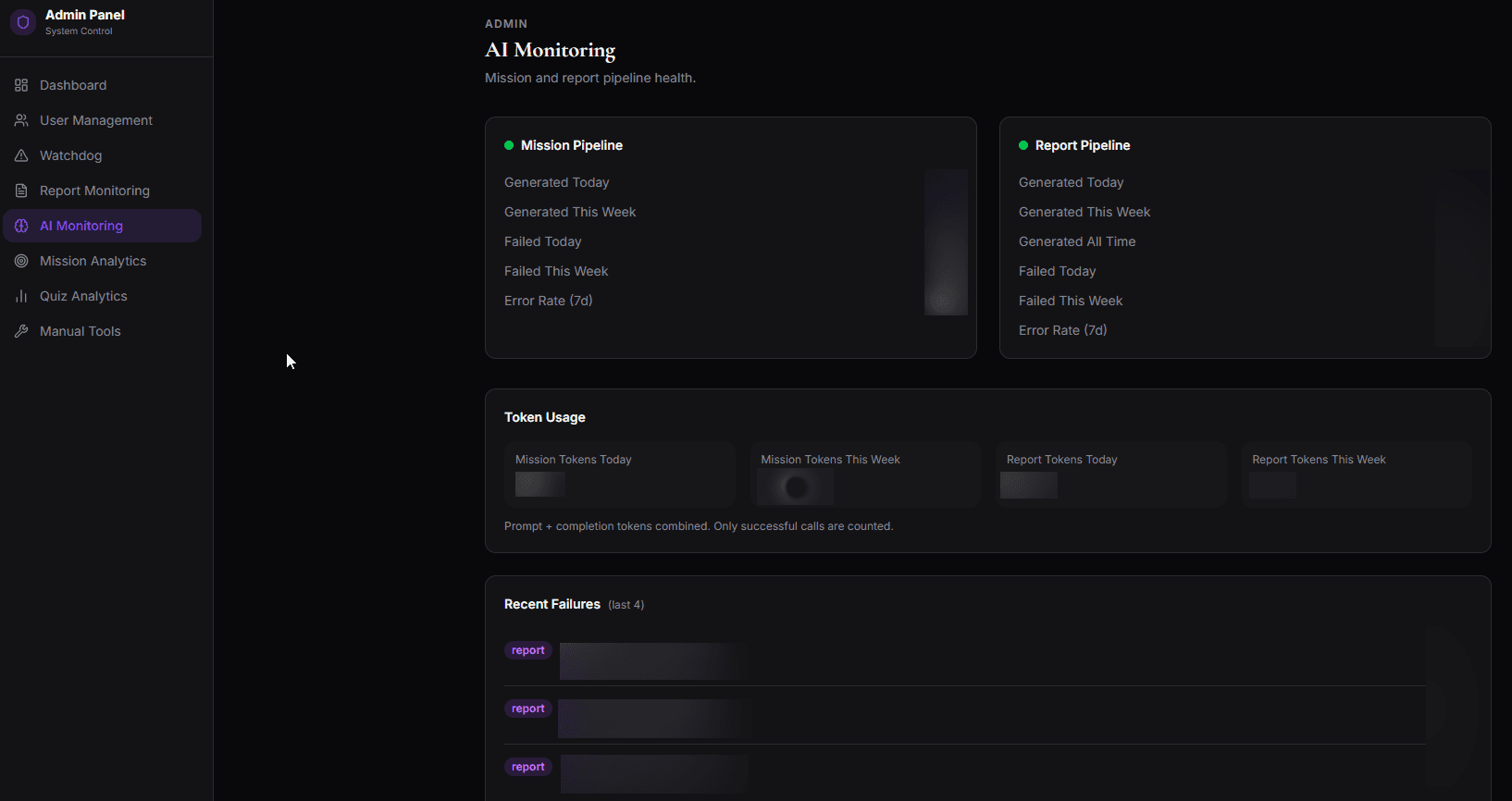Click the Quiz Analytics bar chart icon
This screenshot has height=801, width=1512.
point(21,296)
